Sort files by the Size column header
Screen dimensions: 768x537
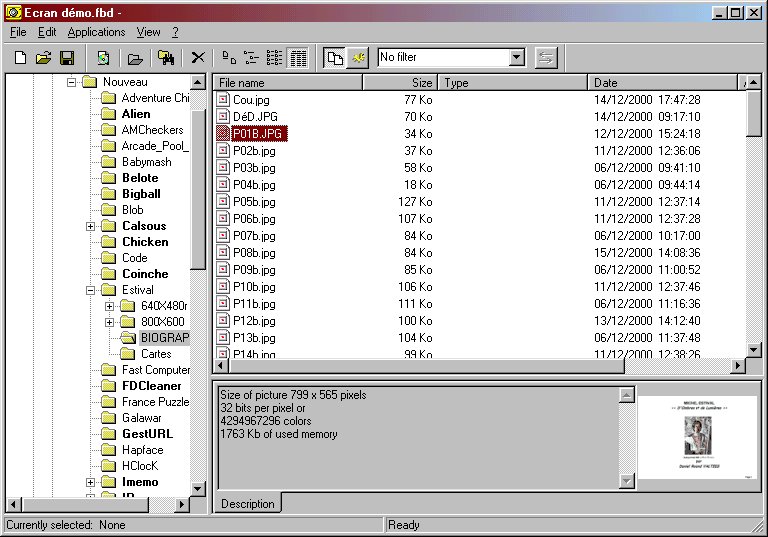400,83
